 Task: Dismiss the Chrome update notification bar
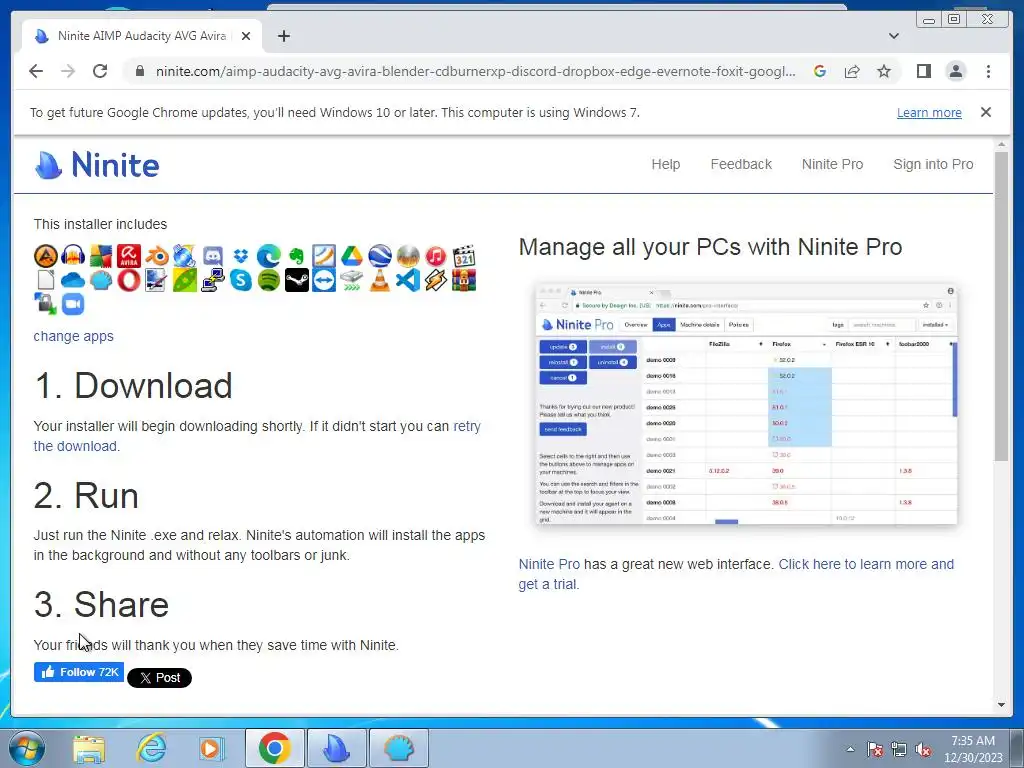tap(985, 112)
